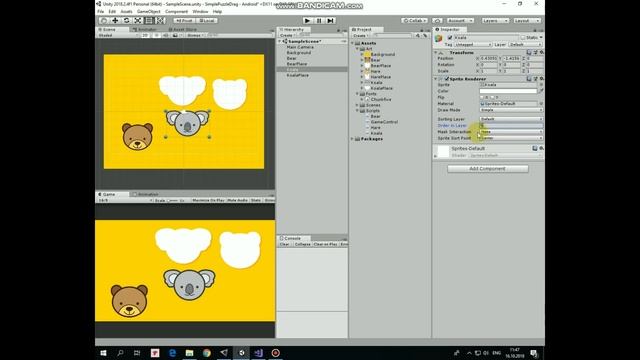Screen dimensions: 640x360
Task: Switch to the Console tab
Action: click(x=293, y=238)
